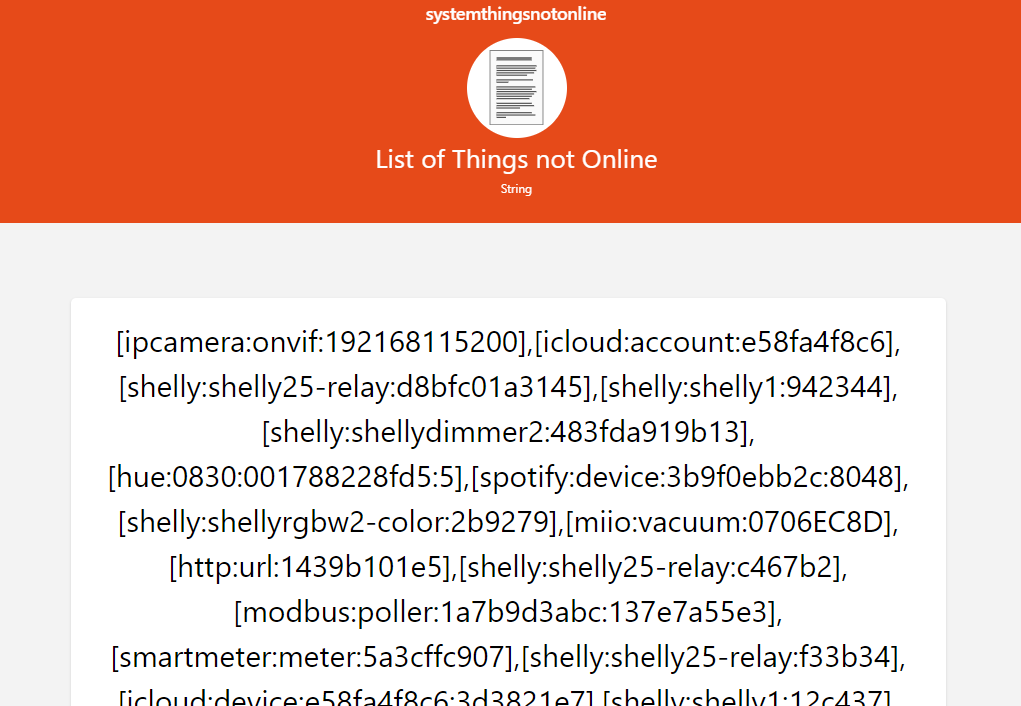Image resolution: width=1021 pixels, height=706 pixels.
Task: Open the spotify:device:3b9f0ebb2c:8048 entry
Action: coord(684,479)
